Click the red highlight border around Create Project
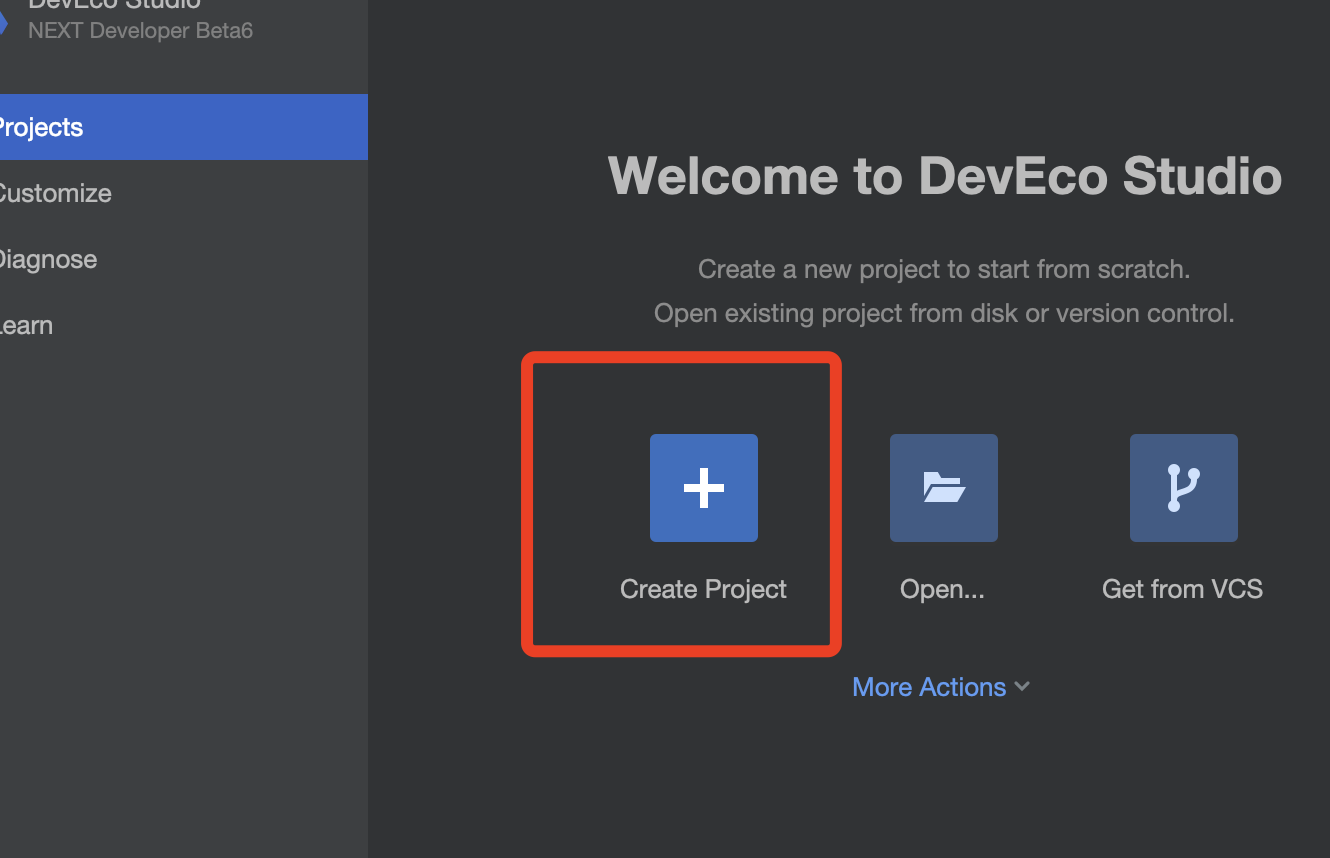The width and height of the screenshot is (1330, 858). coord(681,357)
